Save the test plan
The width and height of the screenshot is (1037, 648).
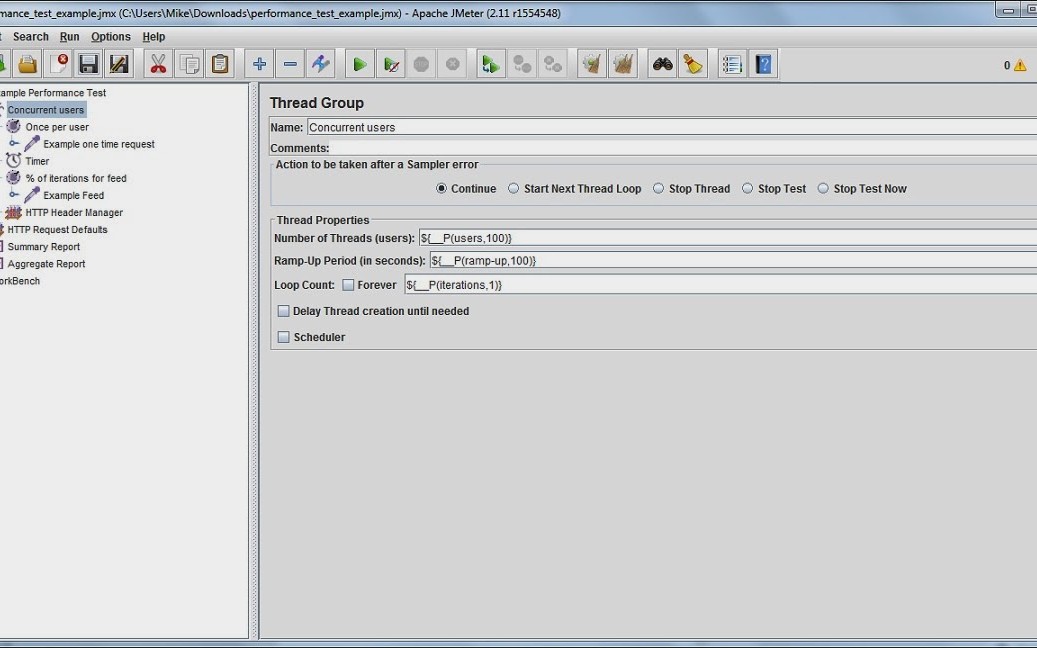pos(89,63)
